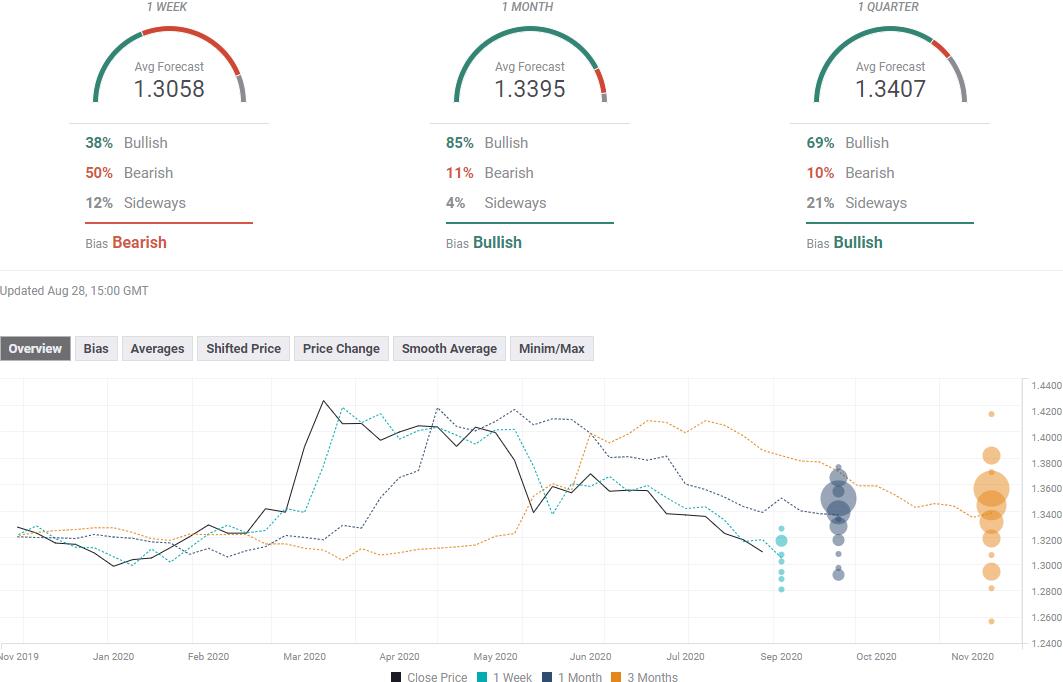Image resolution: width=1063 pixels, height=682 pixels.
Task: Toggle the 1 Month legend swatch
Action: click(x=547, y=677)
